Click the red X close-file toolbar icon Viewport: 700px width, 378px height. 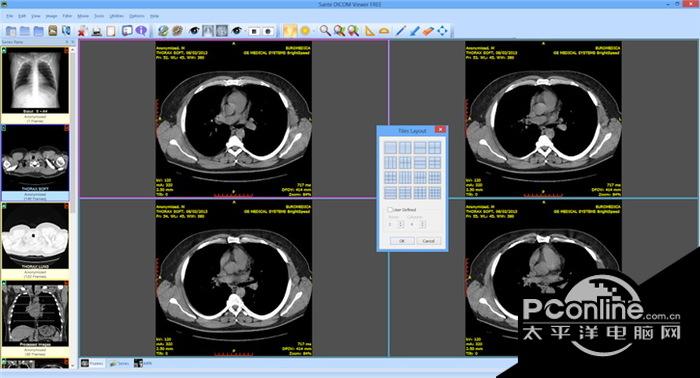(83, 31)
